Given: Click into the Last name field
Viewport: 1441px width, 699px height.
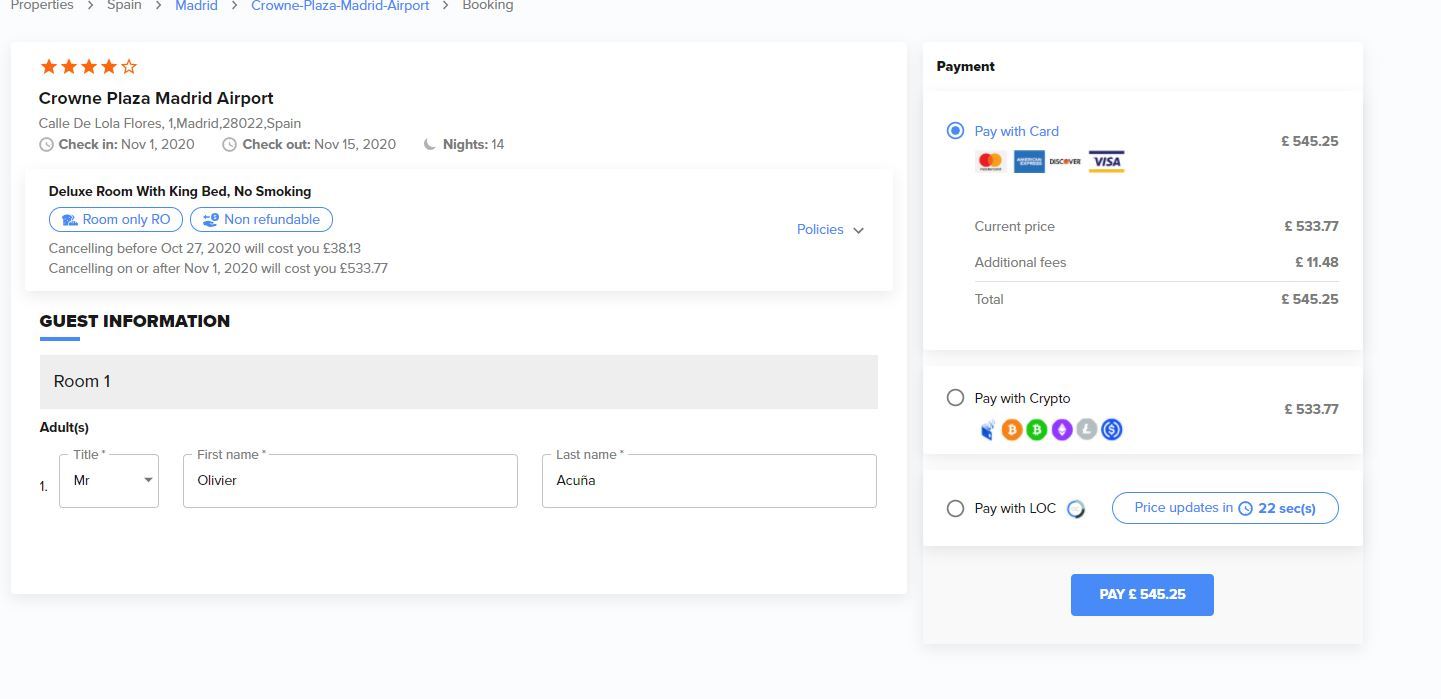Looking at the screenshot, I should click(709, 481).
